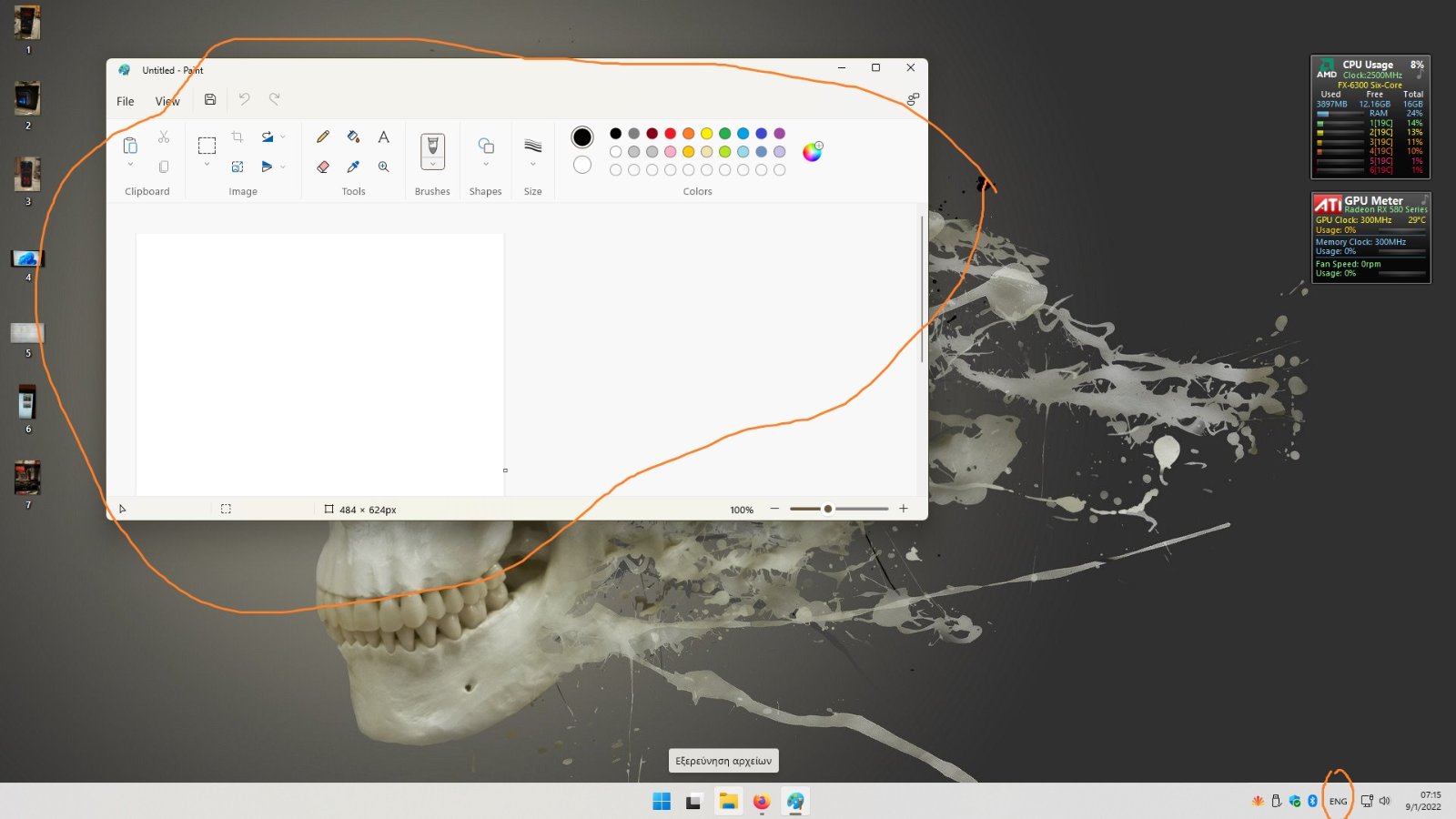
Task: Select the Fill bucket tool
Action: 353,136
